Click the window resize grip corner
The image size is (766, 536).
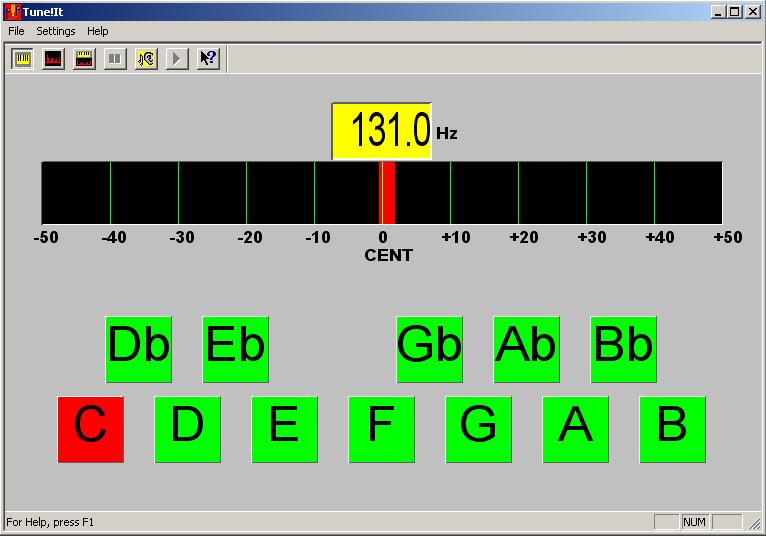[755, 523]
